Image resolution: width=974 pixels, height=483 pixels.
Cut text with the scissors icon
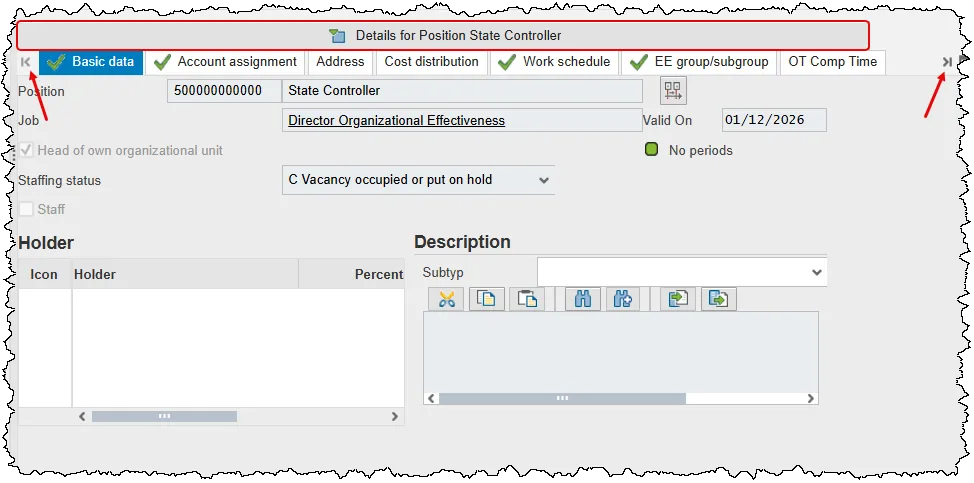(x=446, y=299)
